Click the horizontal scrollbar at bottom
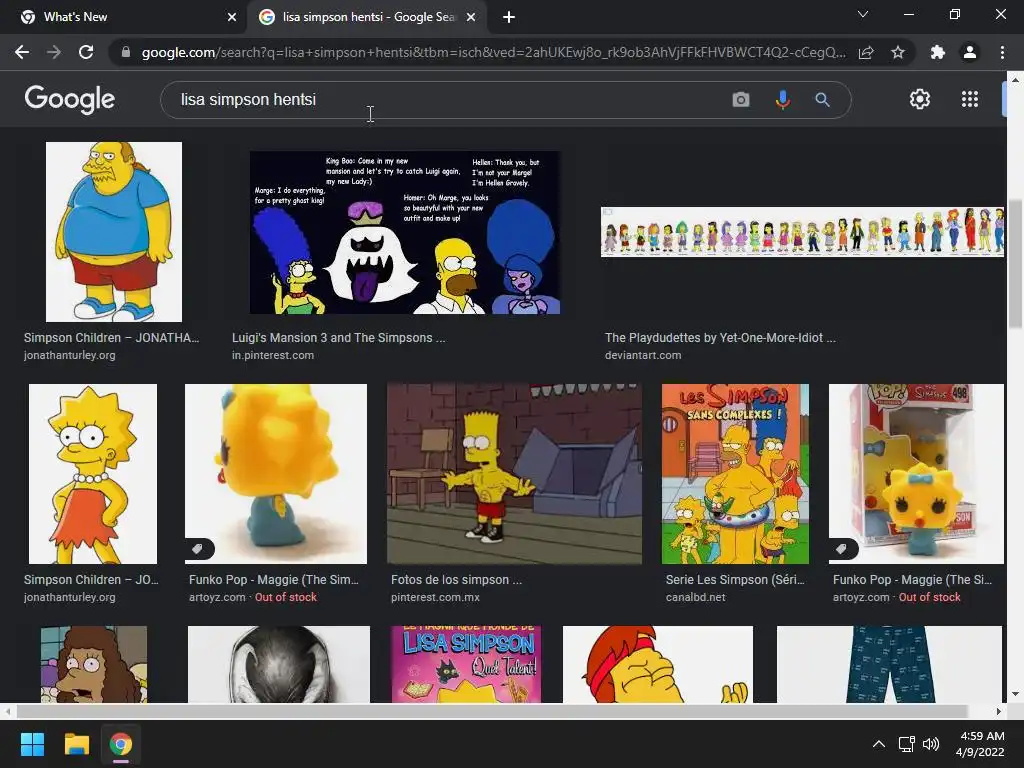The image size is (1024, 768). pyautogui.click(x=491, y=711)
